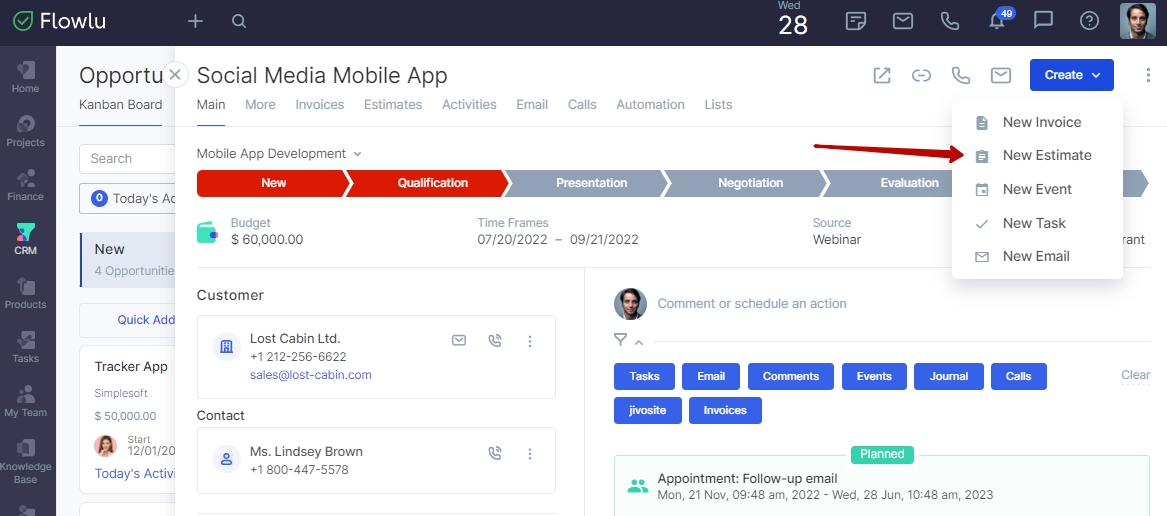The image size is (1167, 516).
Task: Toggle the Events timeline filter
Action: 875,377
